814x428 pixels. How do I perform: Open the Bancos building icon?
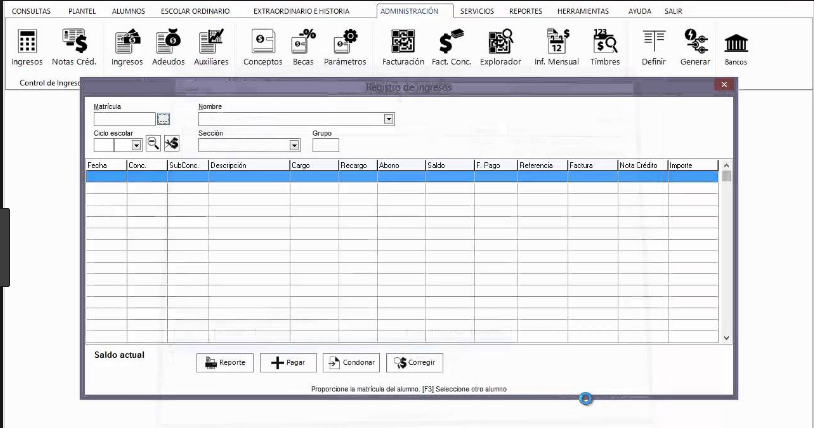(736, 47)
